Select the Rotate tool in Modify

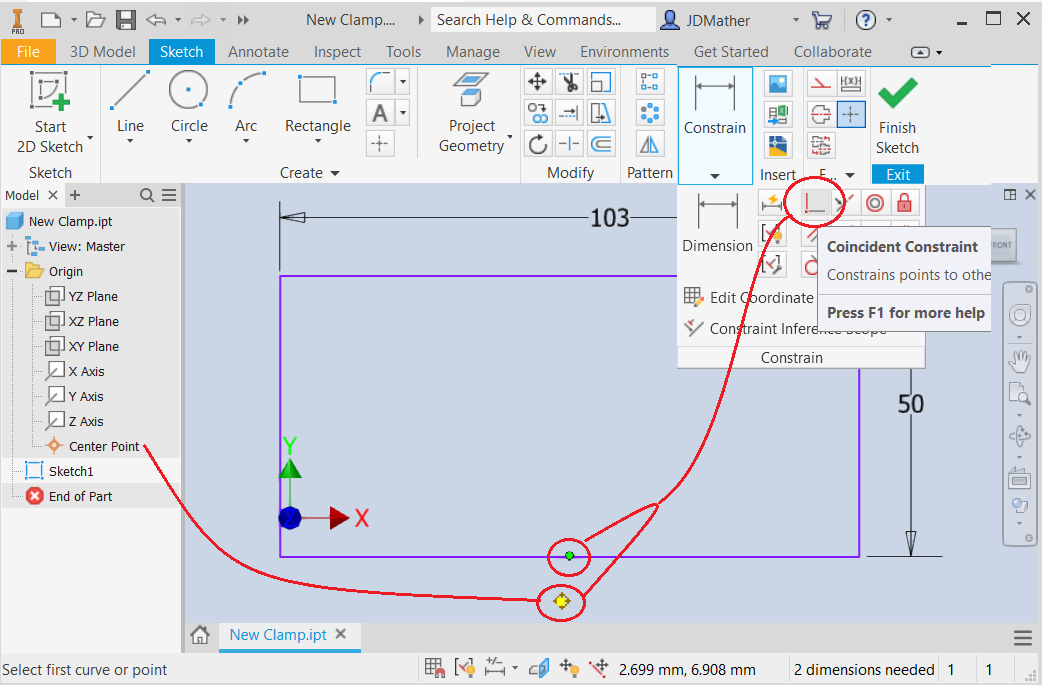(537, 144)
